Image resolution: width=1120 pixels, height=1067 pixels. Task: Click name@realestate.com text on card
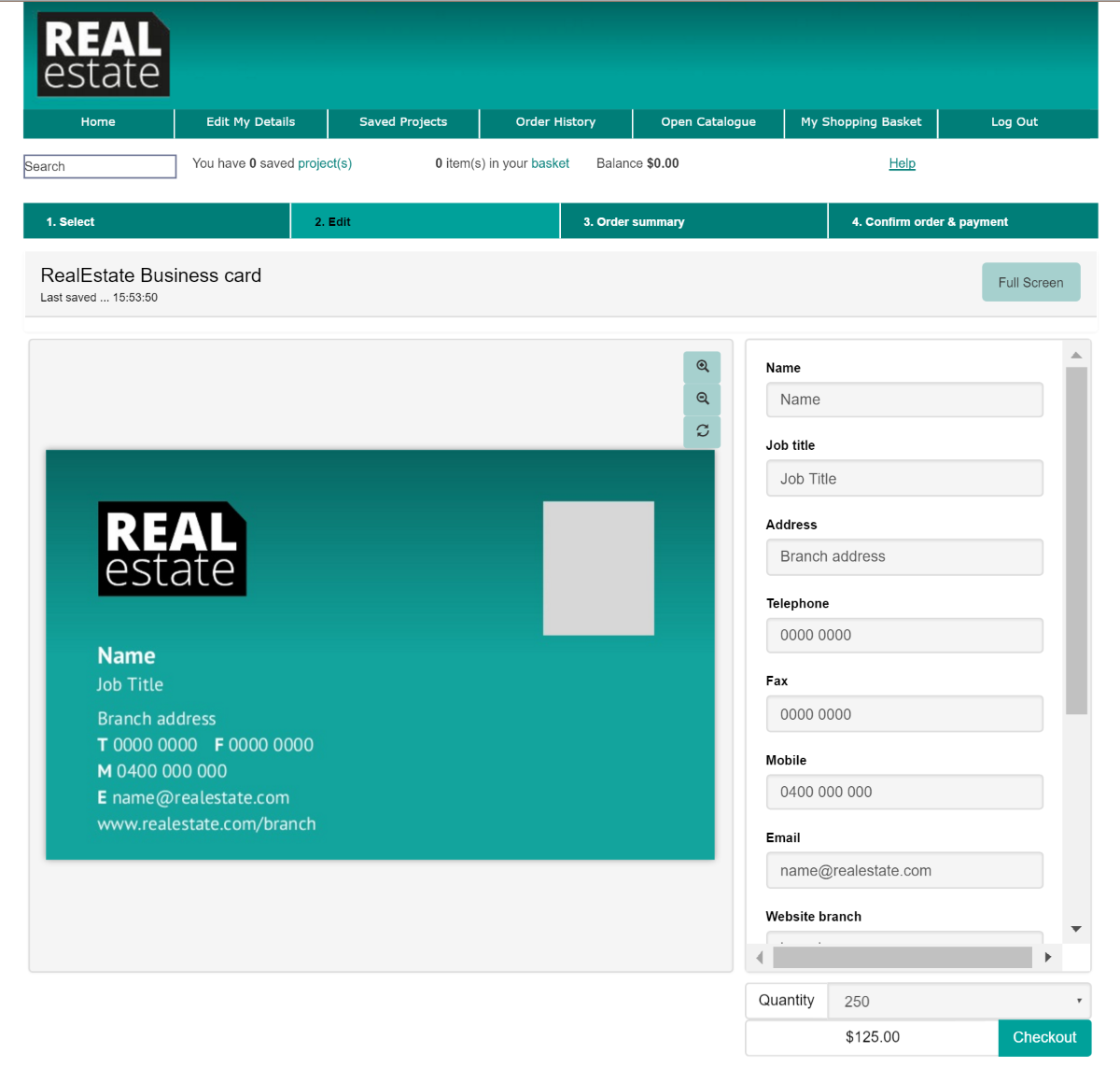(x=201, y=798)
